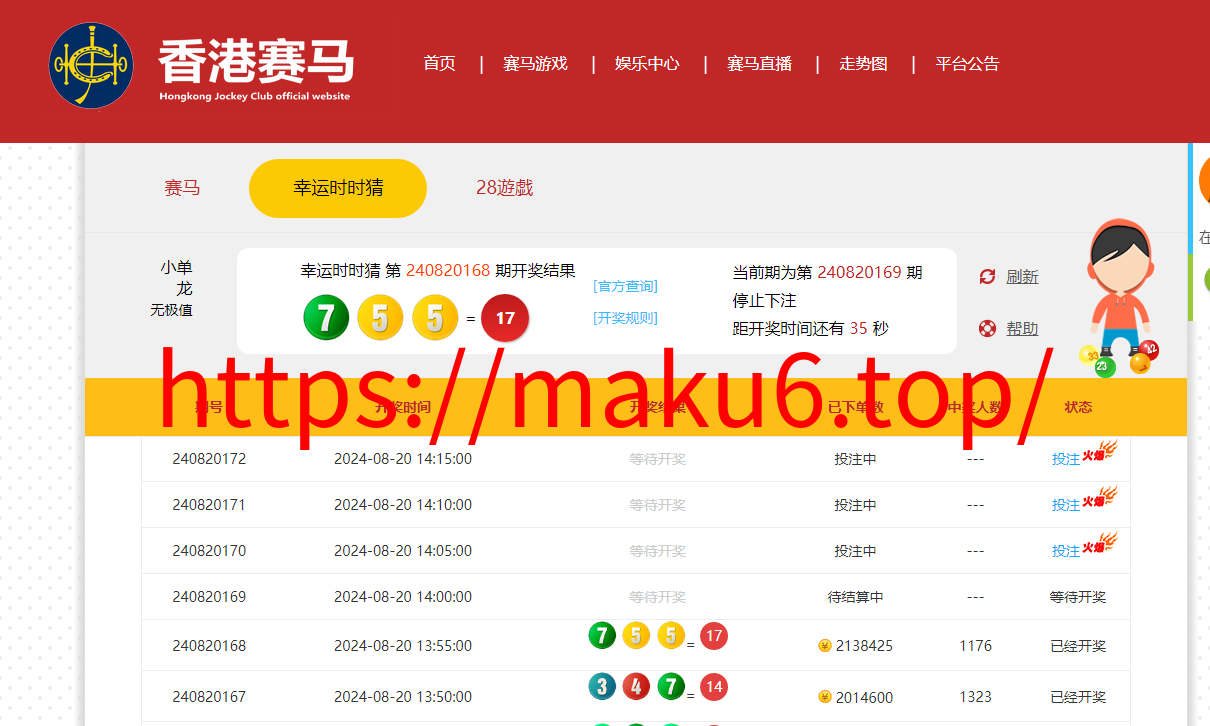Open the 赛马游戏 navigation item
This screenshot has width=1210, height=726.
535,64
